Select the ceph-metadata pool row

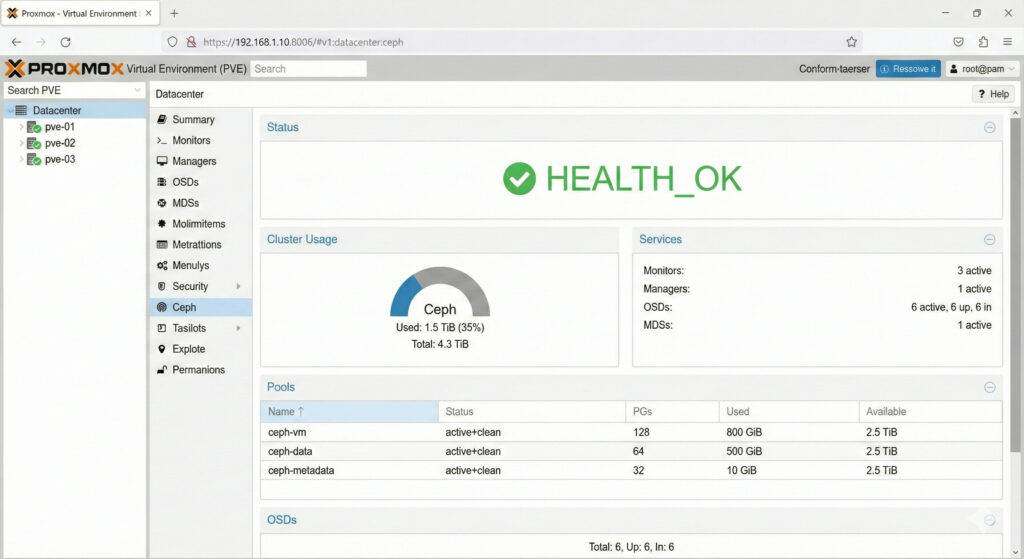[631, 470]
